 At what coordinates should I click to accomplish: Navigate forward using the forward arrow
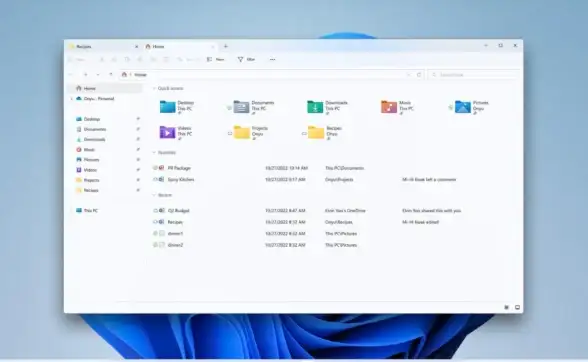click(86, 75)
